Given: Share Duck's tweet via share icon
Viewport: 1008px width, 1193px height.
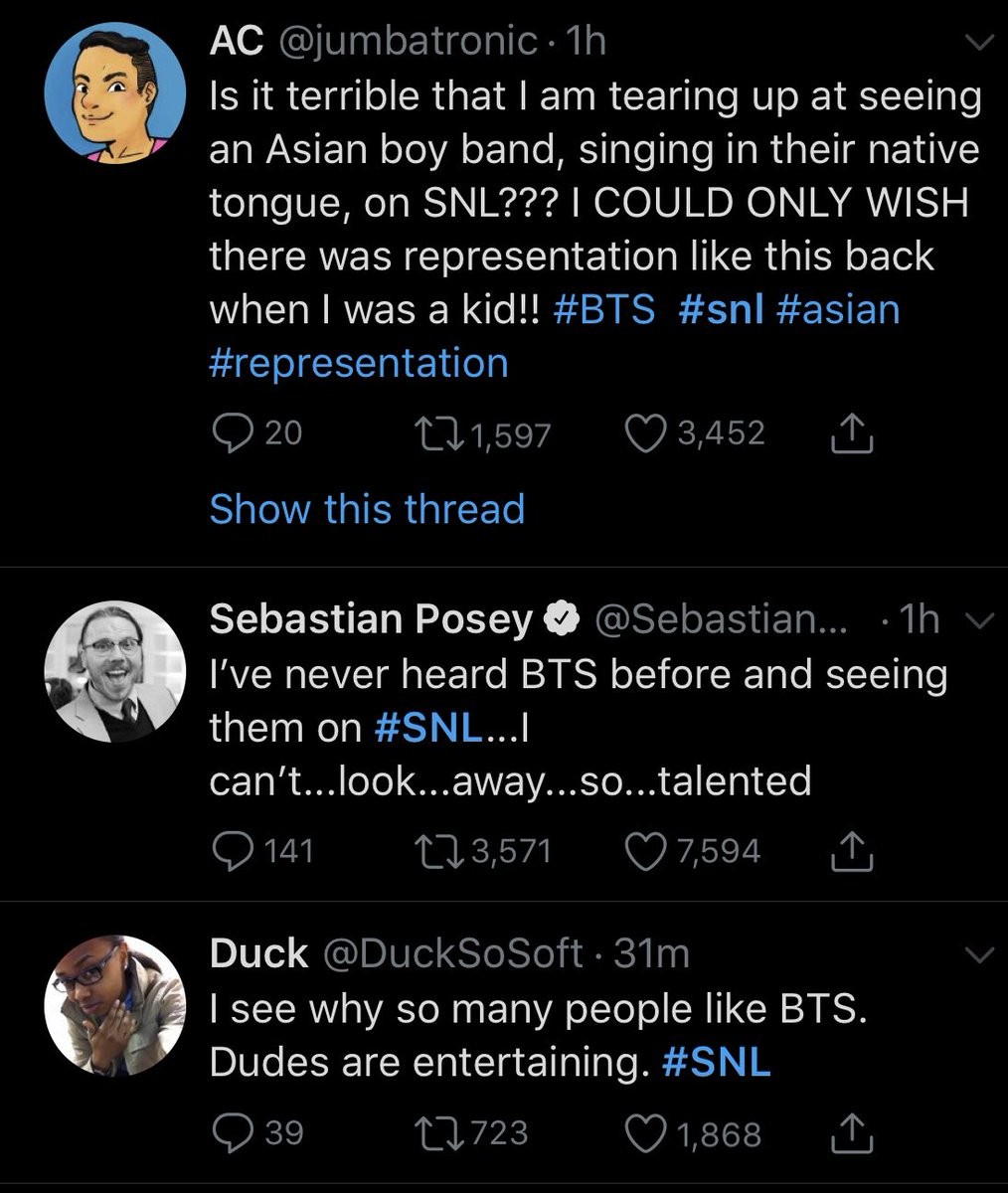Looking at the screenshot, I should pos(852,1133).
